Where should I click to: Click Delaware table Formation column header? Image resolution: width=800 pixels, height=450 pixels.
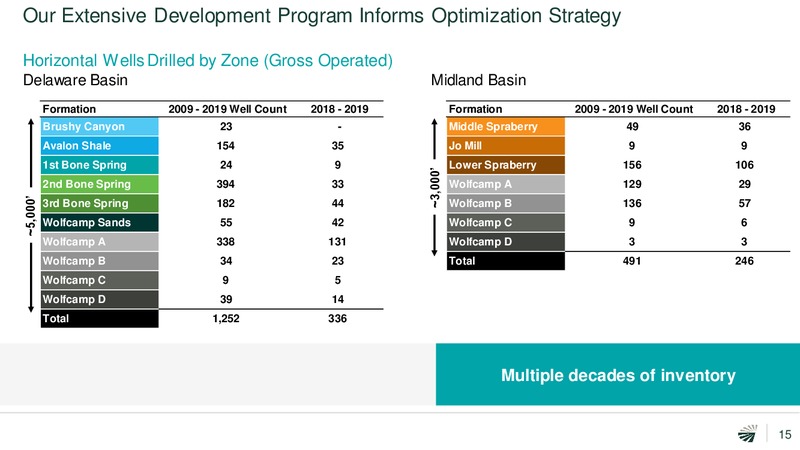point(69,109)
